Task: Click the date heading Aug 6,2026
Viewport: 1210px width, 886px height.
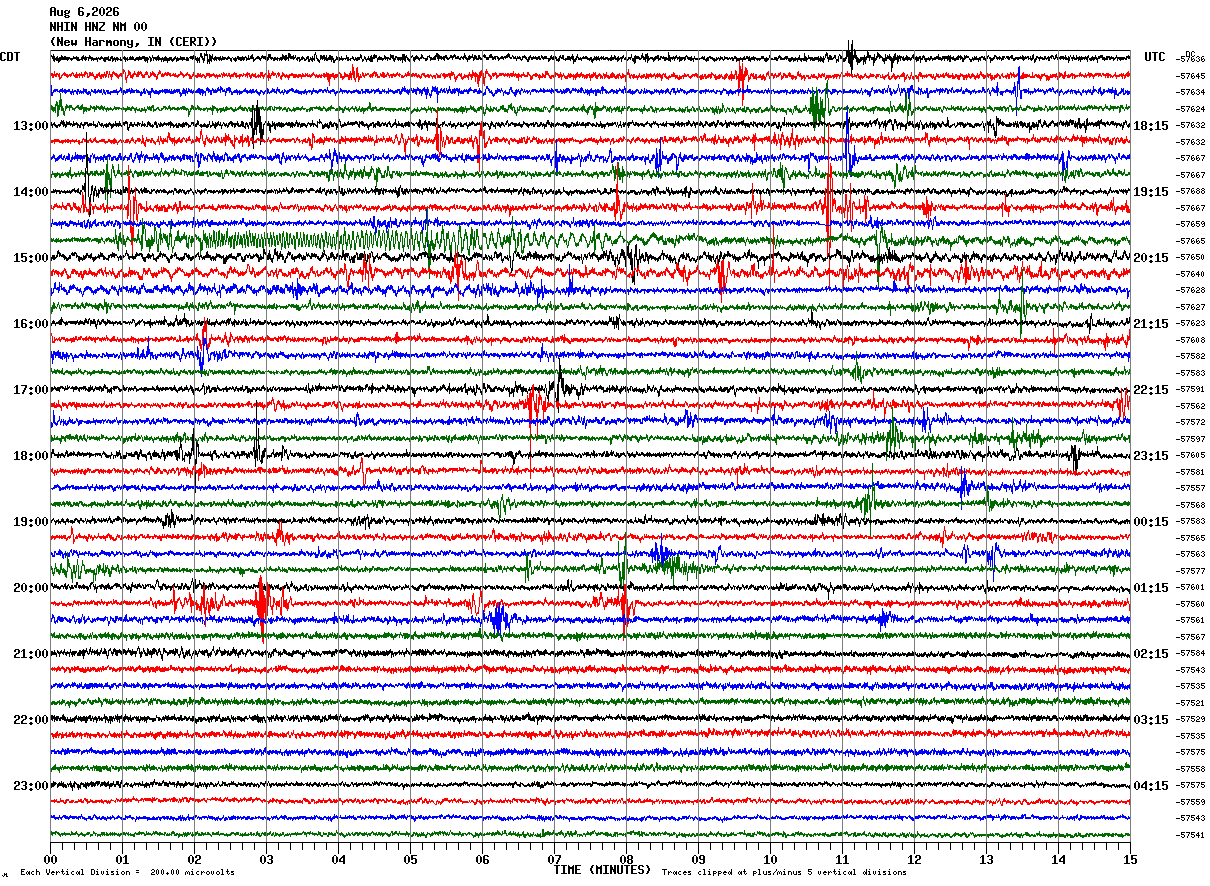Action: pos(84,12)
